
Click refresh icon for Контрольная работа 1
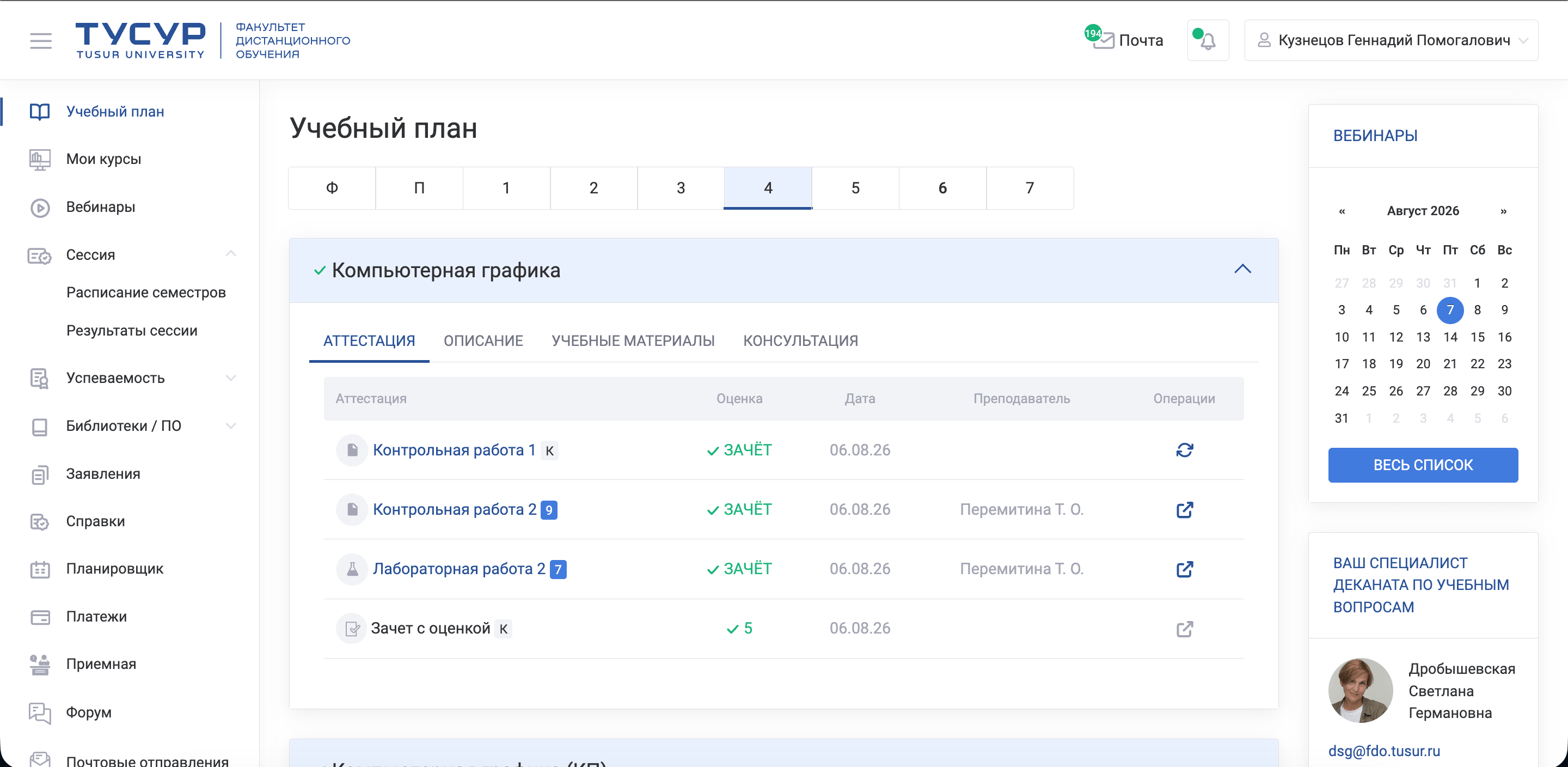1184,450
